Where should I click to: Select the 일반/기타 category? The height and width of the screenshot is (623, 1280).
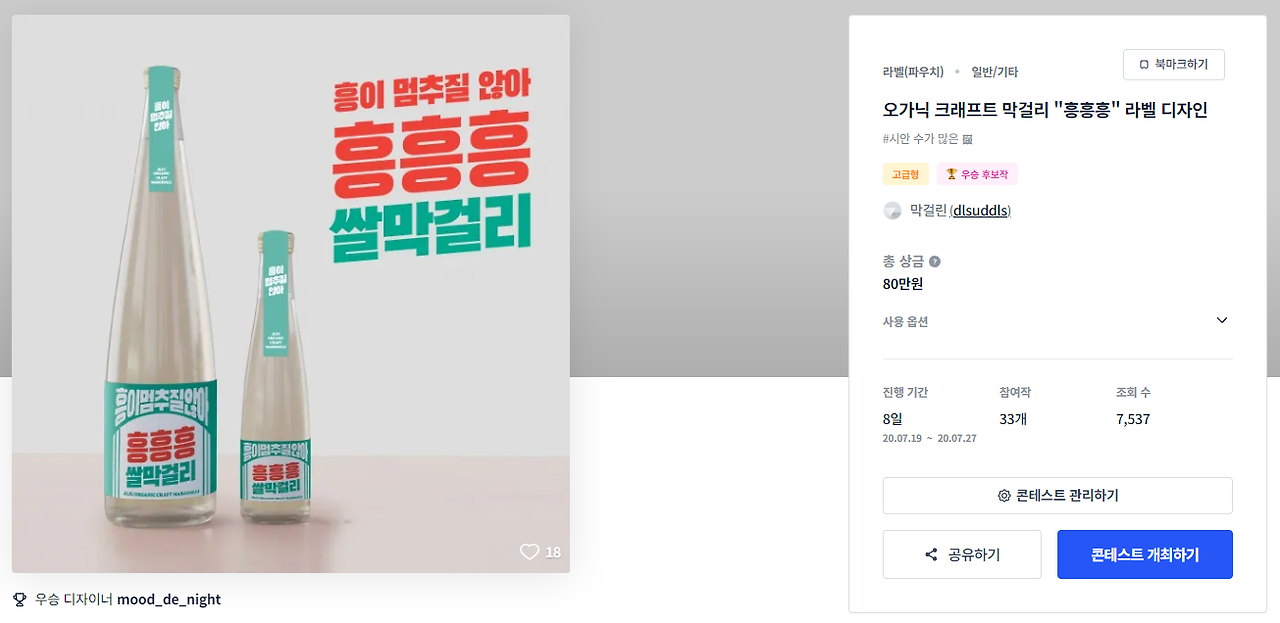tap(994, 72)
